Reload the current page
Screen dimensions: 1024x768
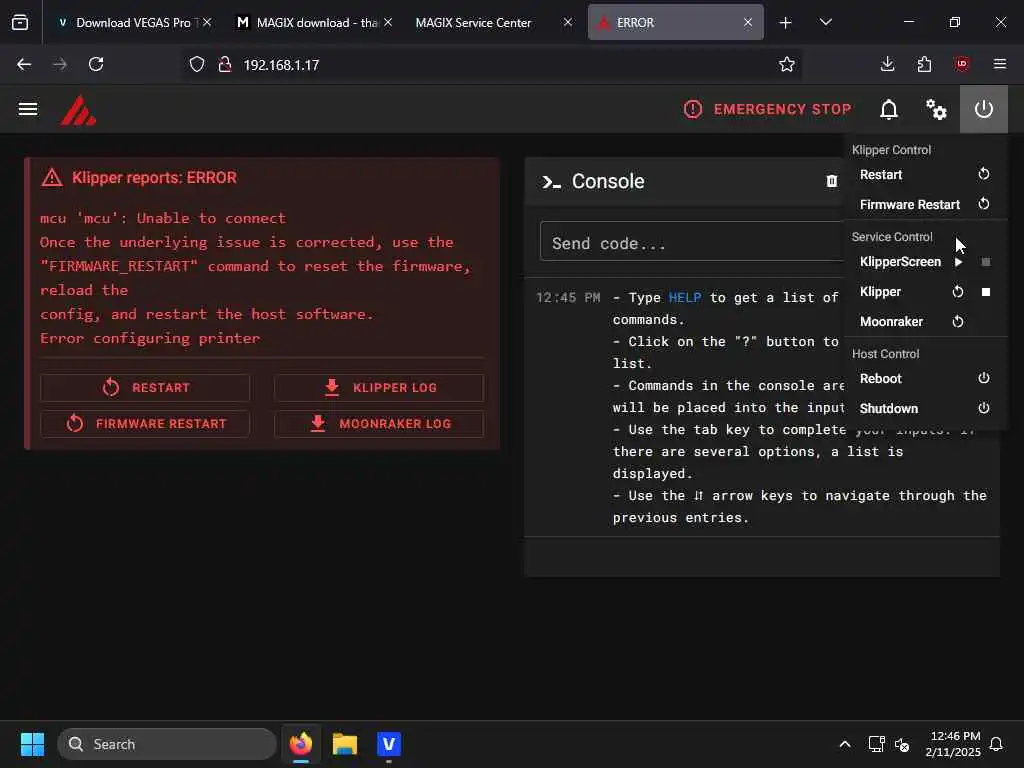tap(96, 64)
